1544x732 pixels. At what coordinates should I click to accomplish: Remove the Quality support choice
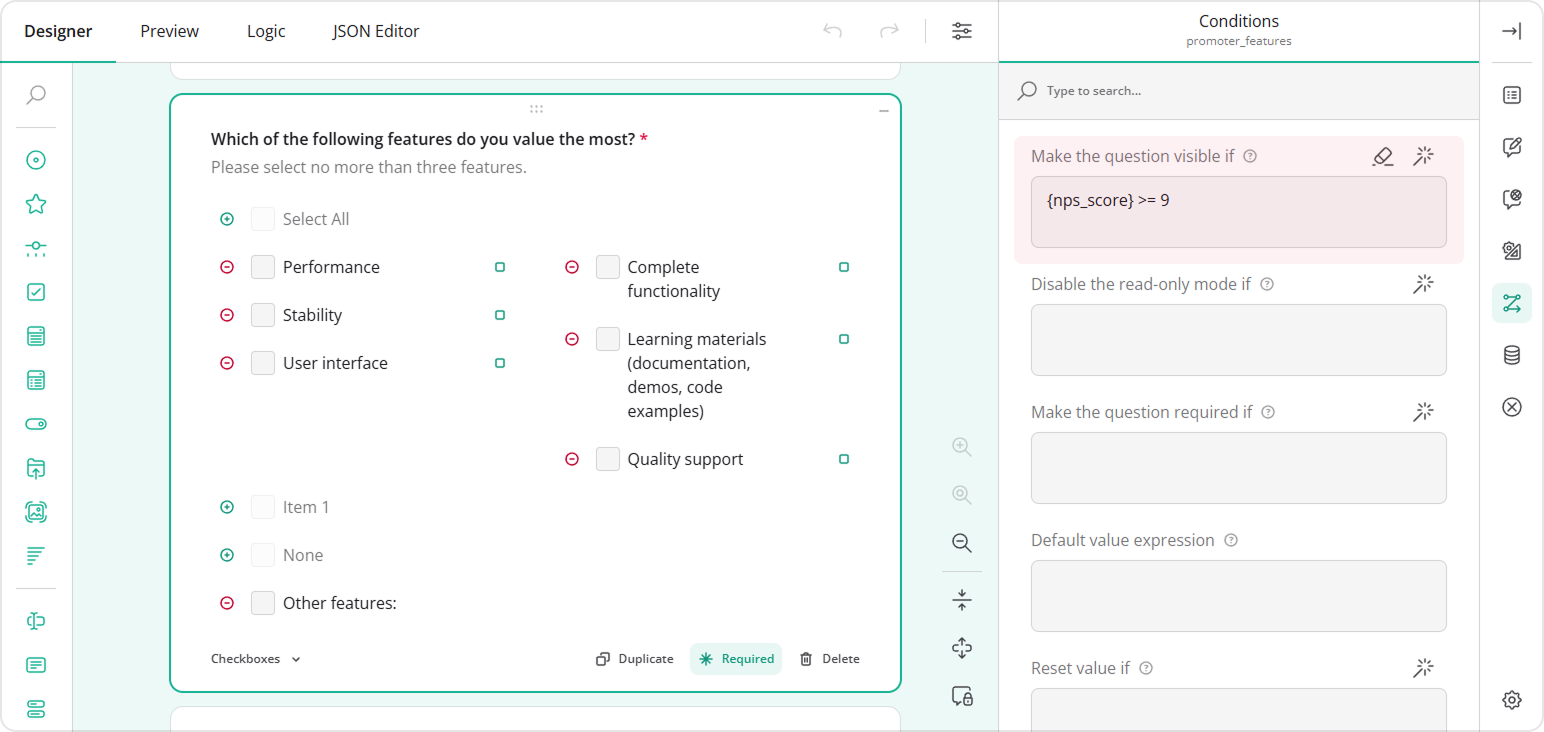tap(572, 459)
